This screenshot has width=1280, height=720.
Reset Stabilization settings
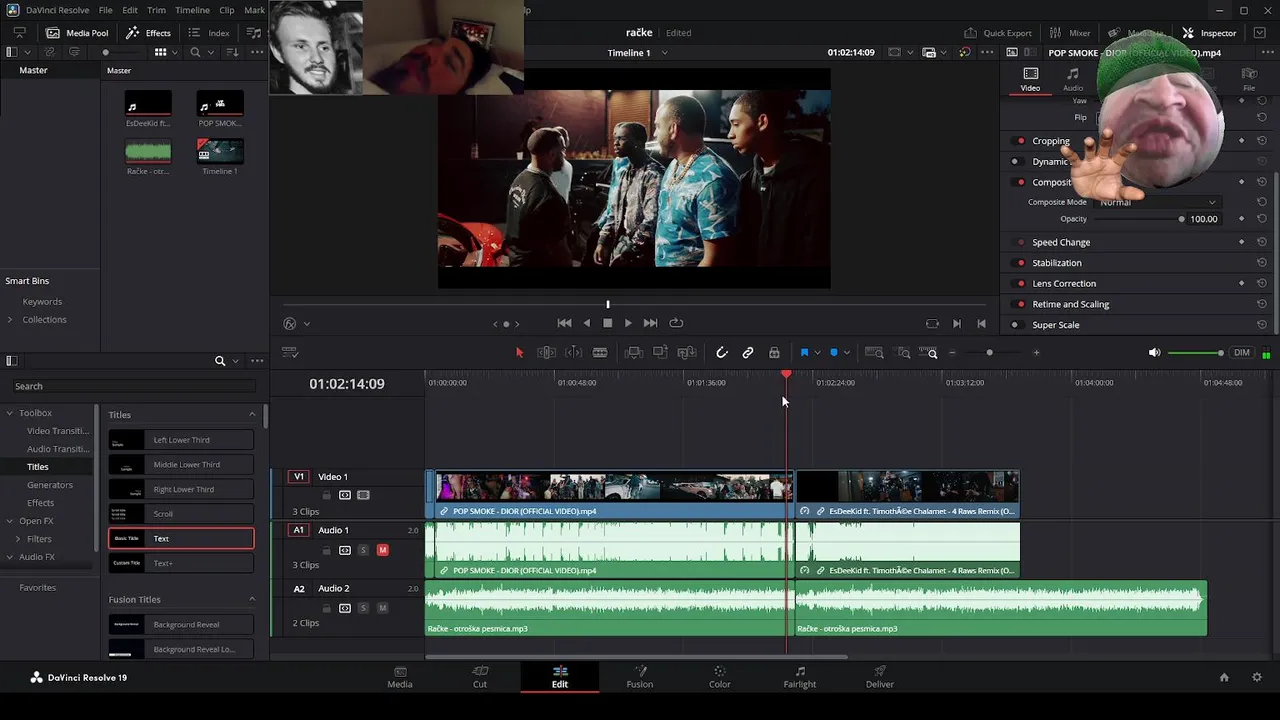(x=1262, y=263)
